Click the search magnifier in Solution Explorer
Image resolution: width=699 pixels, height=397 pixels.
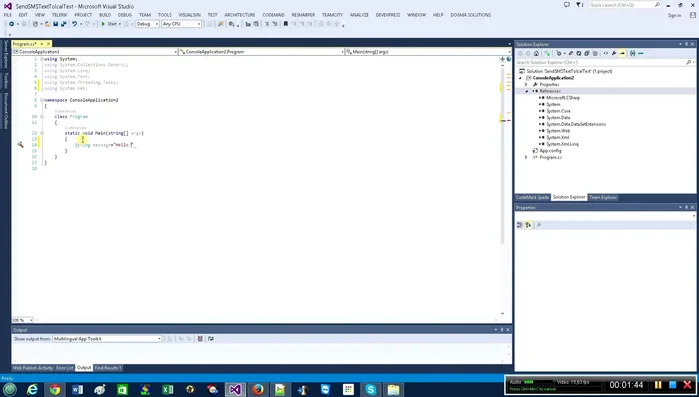click(x=689, y=62)
